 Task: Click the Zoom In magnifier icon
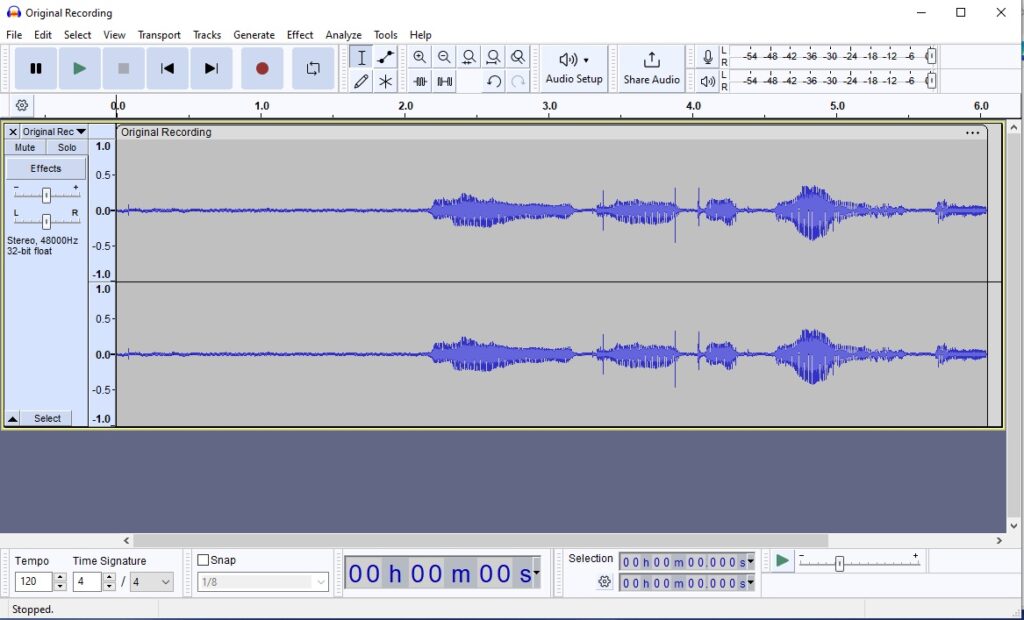[x=420, y=58]
